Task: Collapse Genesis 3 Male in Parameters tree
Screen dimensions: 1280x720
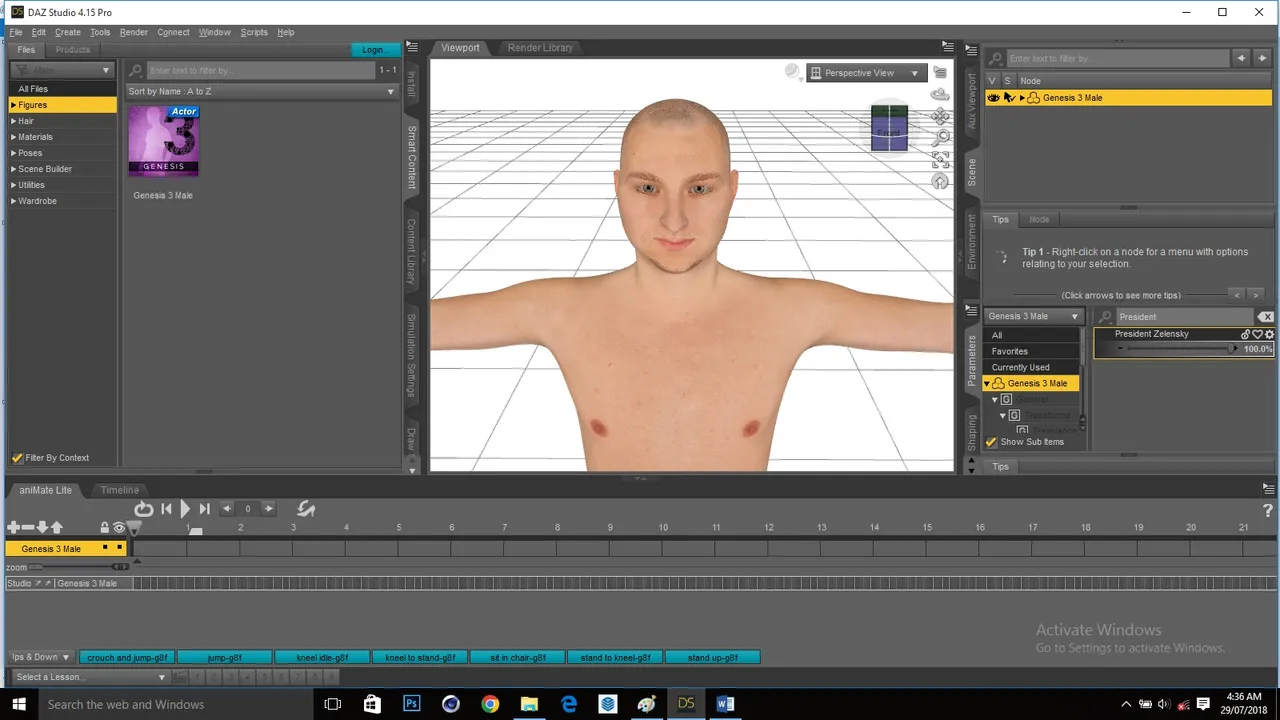Action: (987, 383)
